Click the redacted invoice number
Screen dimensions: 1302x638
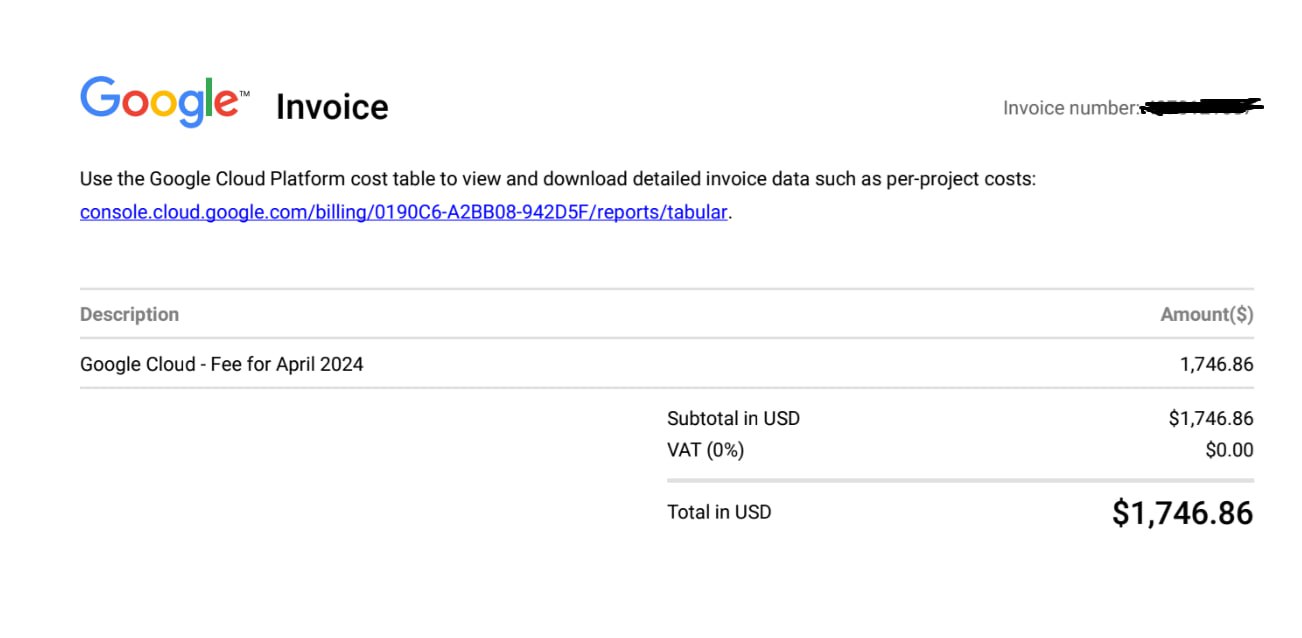tap(1202, 106)
